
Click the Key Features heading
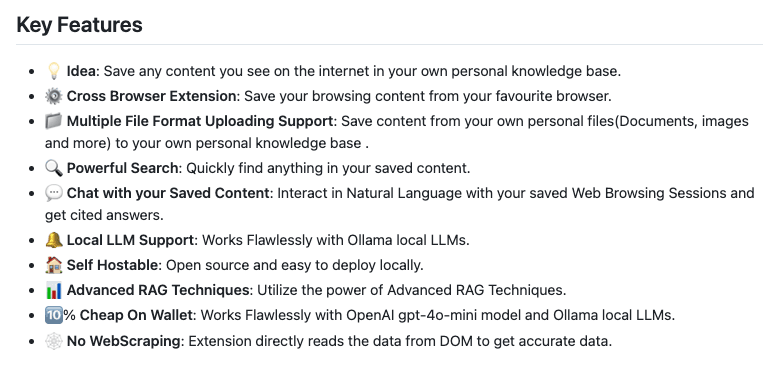click(x=79, y=24)
